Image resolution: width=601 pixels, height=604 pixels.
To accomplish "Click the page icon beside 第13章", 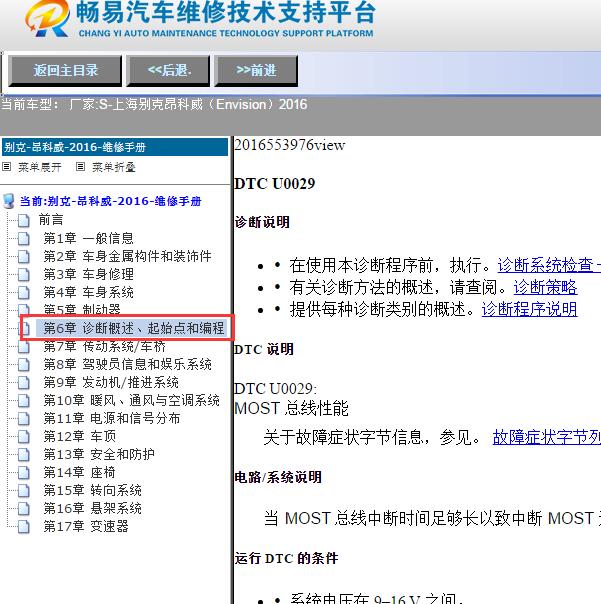I will pyautogui.click(x=24, y=455).
